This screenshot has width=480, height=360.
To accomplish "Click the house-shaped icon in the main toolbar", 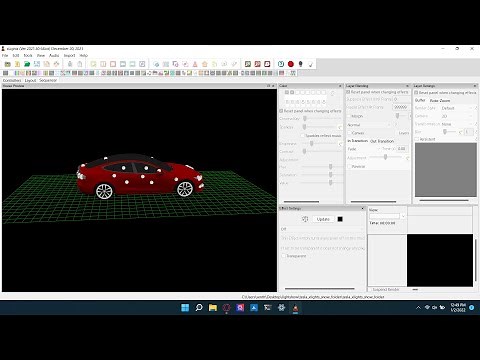I will [x=205, y=64].
